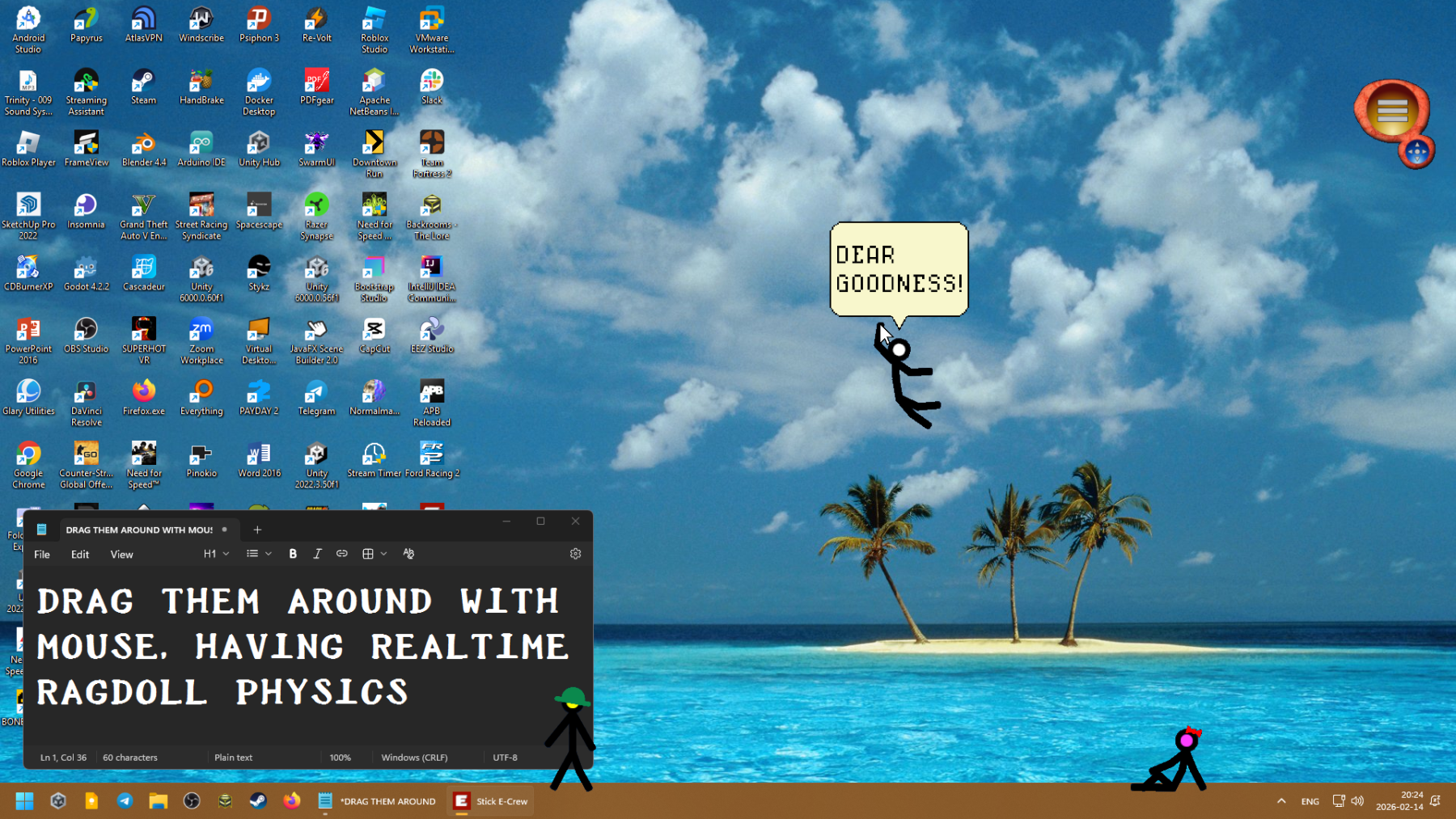The height and width of the screenshot is (819, 1456).
Task: Add a new Notepad tab
Action: tap(257, 530)
